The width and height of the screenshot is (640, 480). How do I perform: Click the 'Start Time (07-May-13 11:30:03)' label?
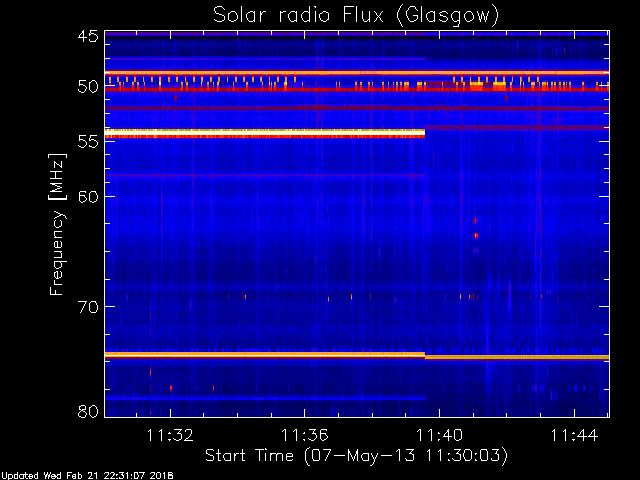[x=356, y=456]
